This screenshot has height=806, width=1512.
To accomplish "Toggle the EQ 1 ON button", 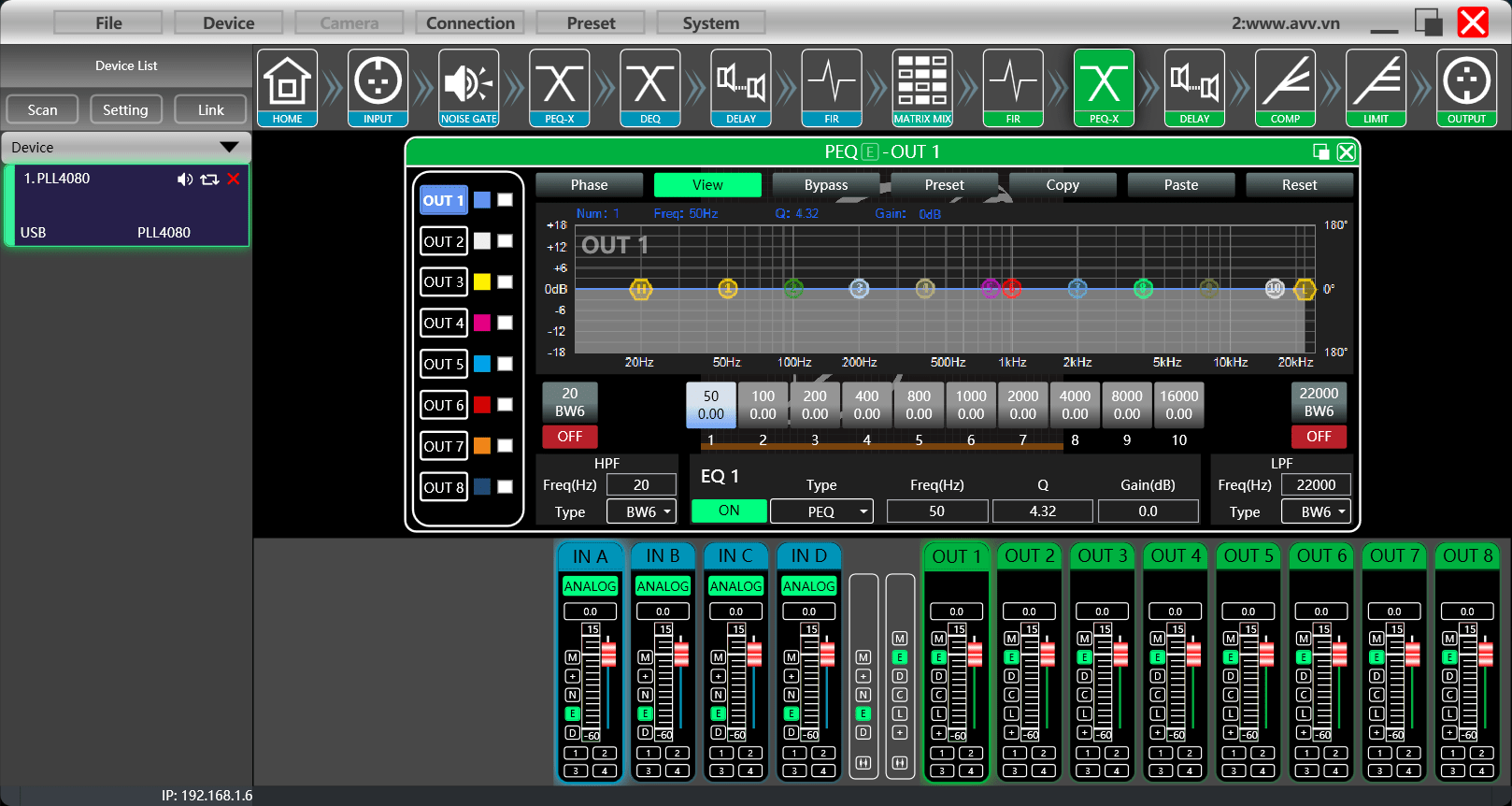I will (x=729, y=511).
